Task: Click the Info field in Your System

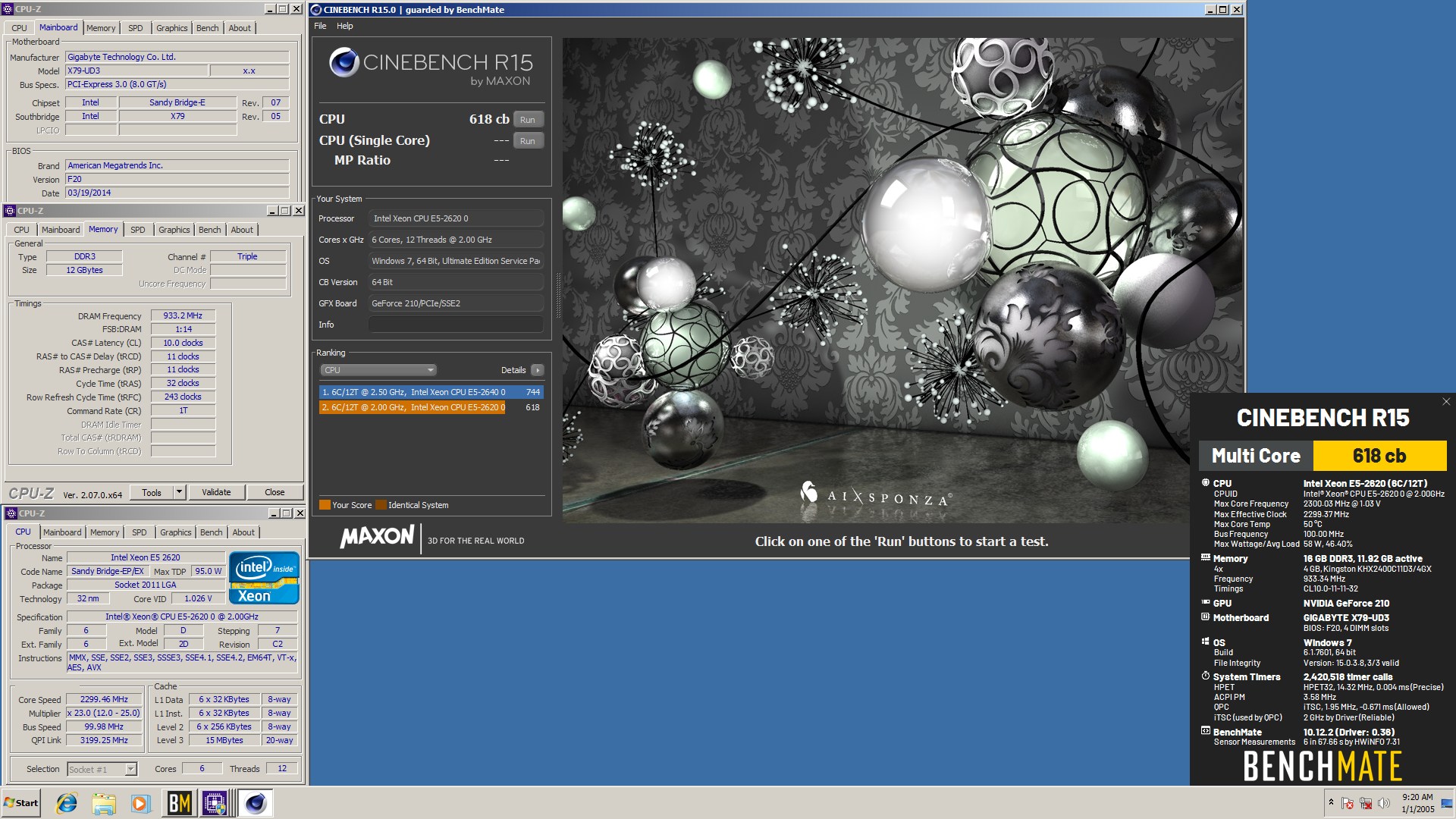Action: click(456, 325)
